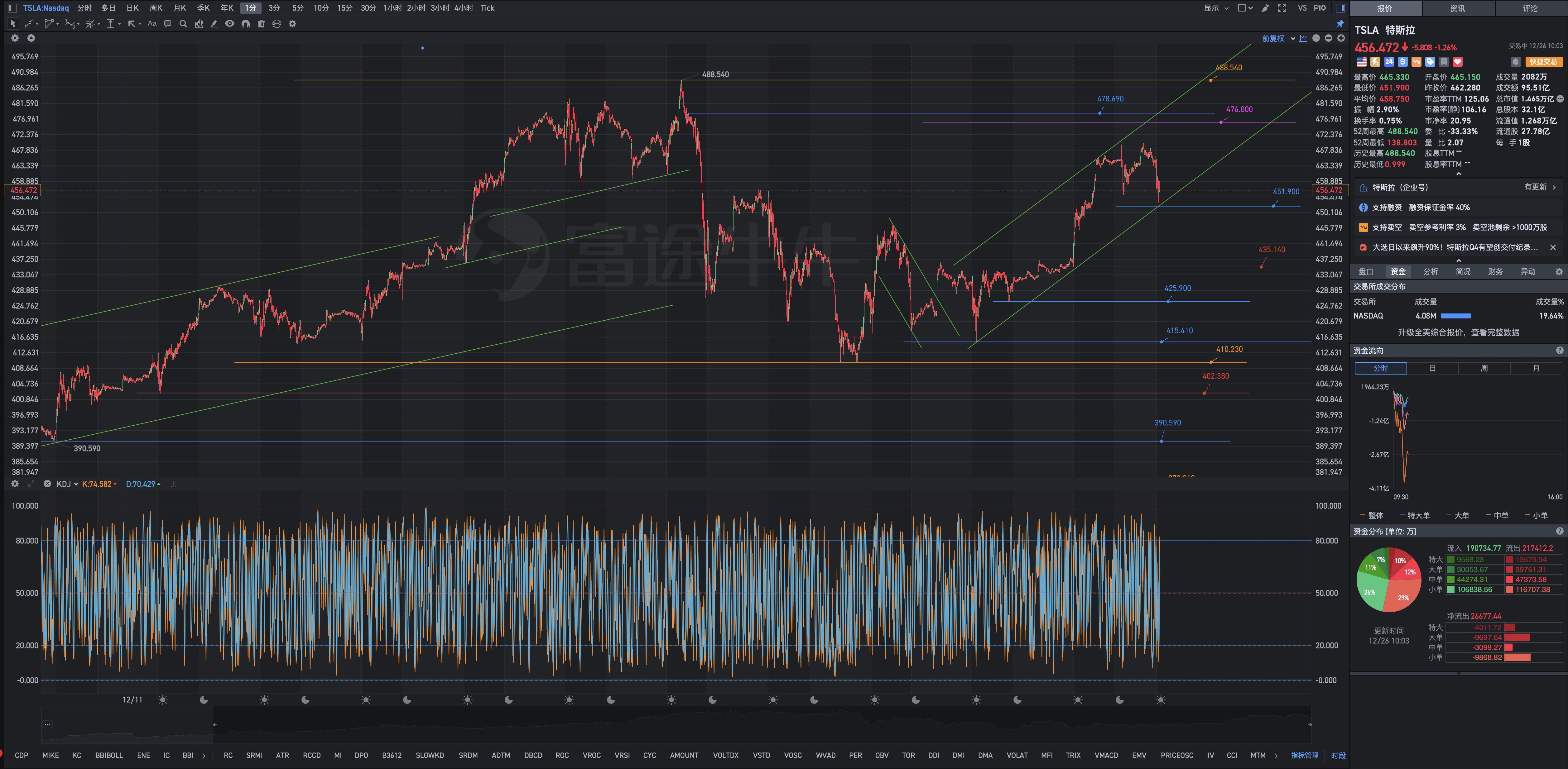Toggle the left sidebar panel
The height and width of the screenshot is (769, 1568).
click(x=12, y=8)
